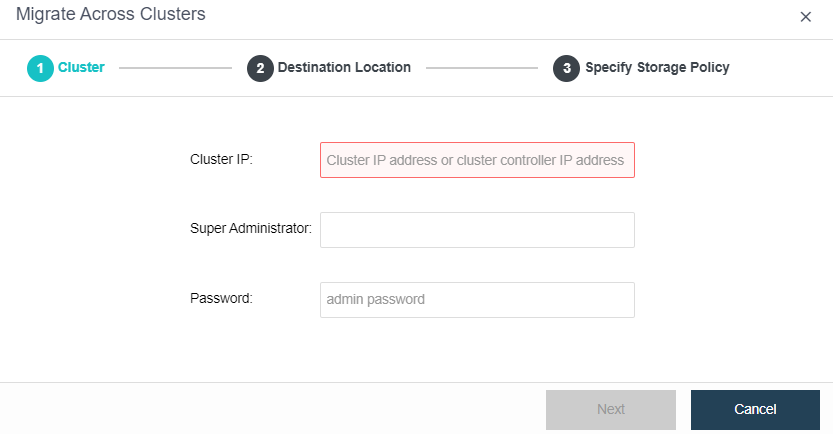Focus the admin password field

[477, 300]
